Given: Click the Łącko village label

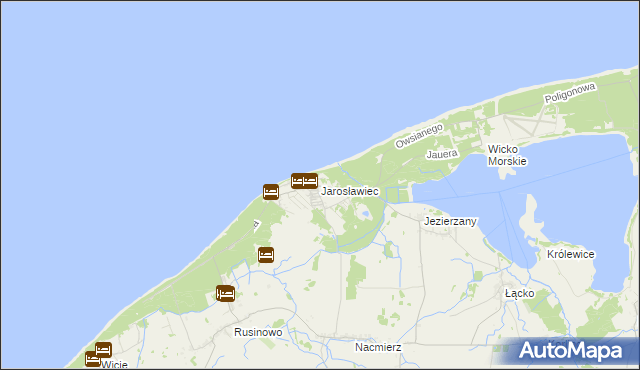Looking at the screenshot, I should click(520, 294).
